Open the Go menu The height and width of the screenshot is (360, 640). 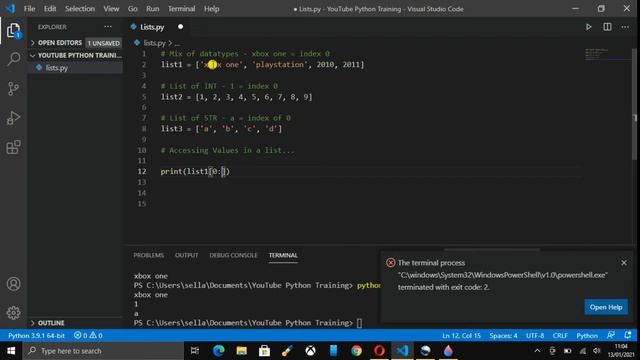click(133, 9)
